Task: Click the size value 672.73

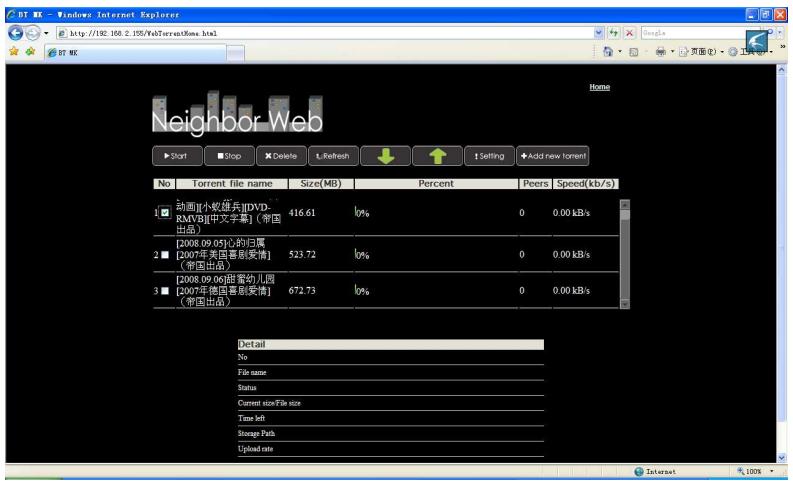Action: (302, 290)
